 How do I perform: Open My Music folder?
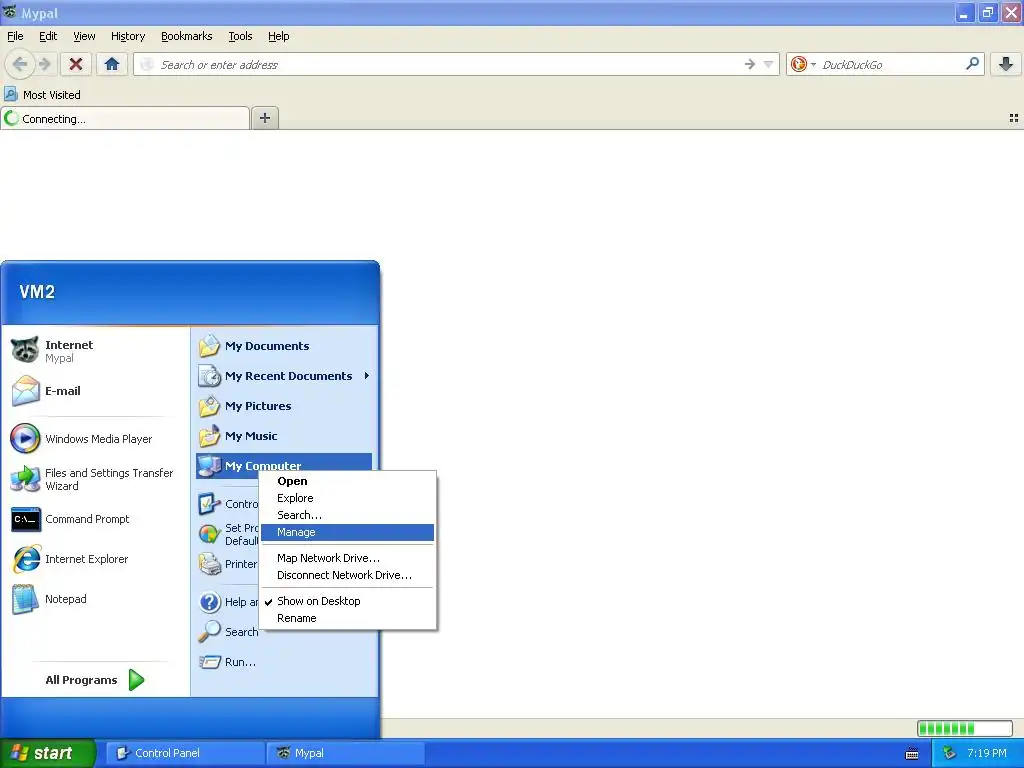pos(283,436)
